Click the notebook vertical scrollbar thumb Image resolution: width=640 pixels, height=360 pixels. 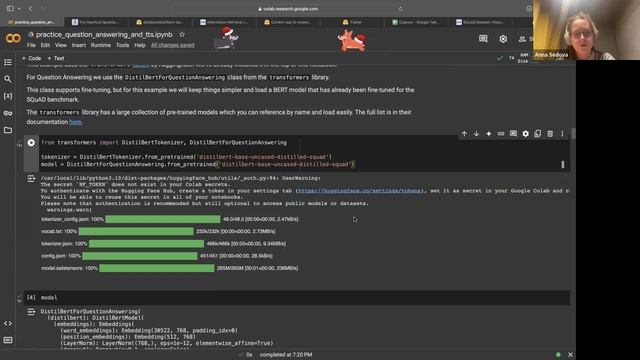pos(573,133)
